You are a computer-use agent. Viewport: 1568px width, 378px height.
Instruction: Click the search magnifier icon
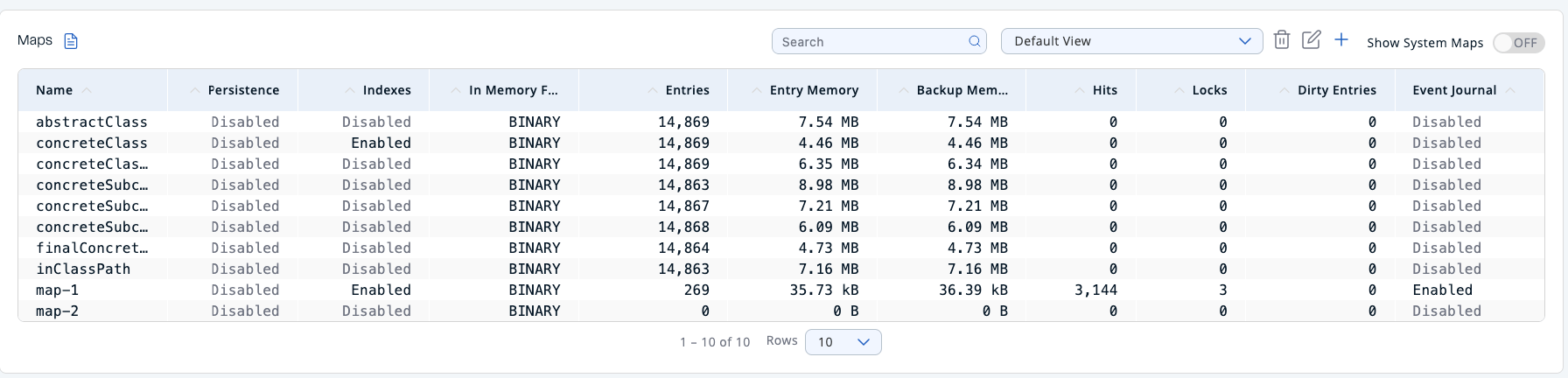(x=974, y=42)
